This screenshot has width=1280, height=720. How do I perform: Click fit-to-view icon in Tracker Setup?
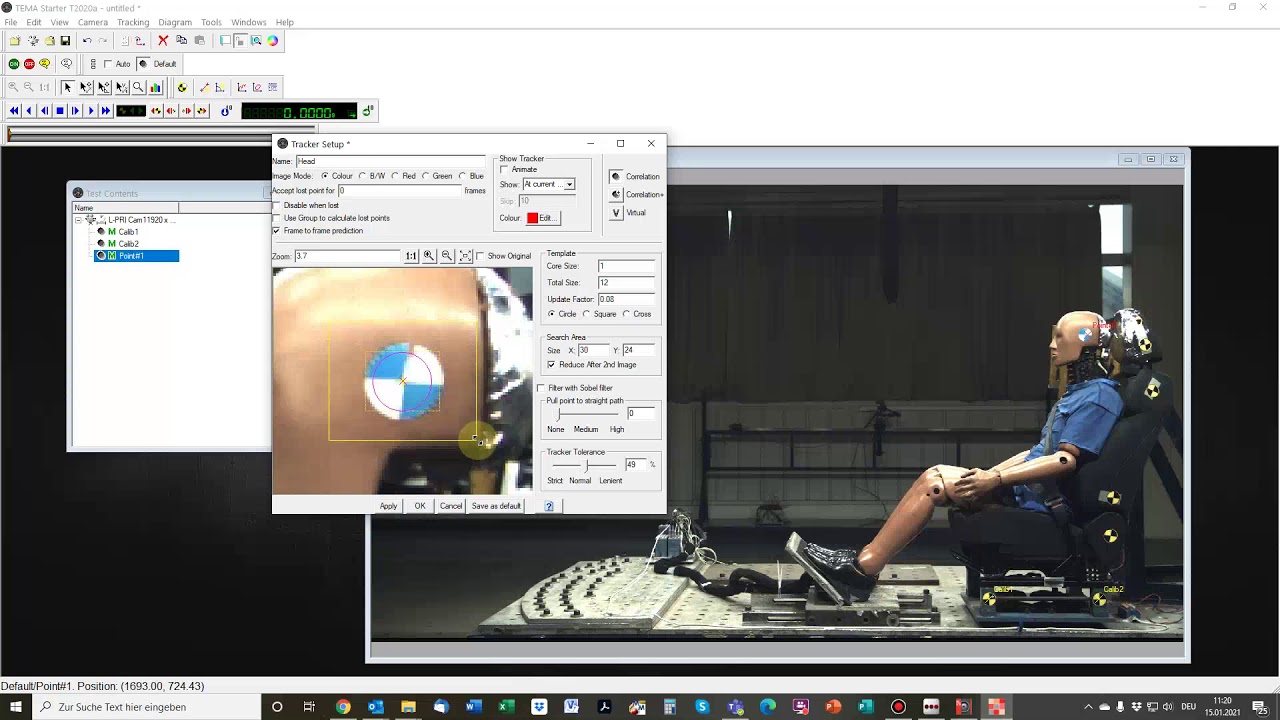coord(465,256)
